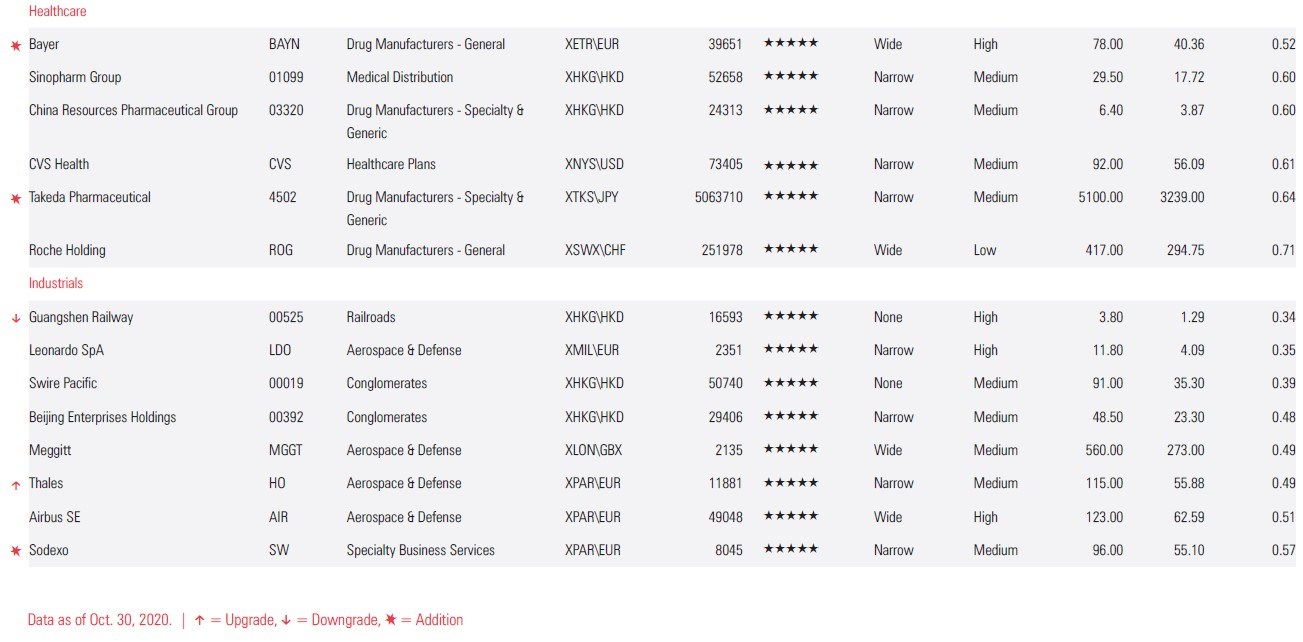The image size is (1303, 642).
Task: Click the Meggitt company name
Action: 50,450
